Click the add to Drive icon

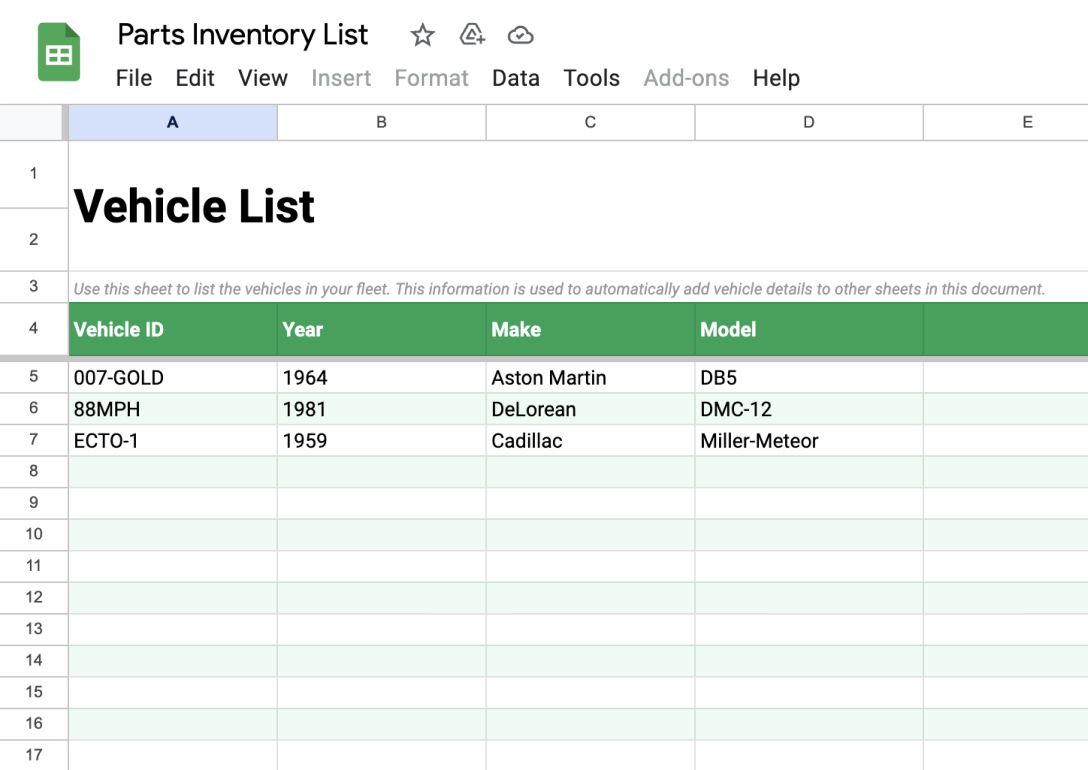pos(472,35)
